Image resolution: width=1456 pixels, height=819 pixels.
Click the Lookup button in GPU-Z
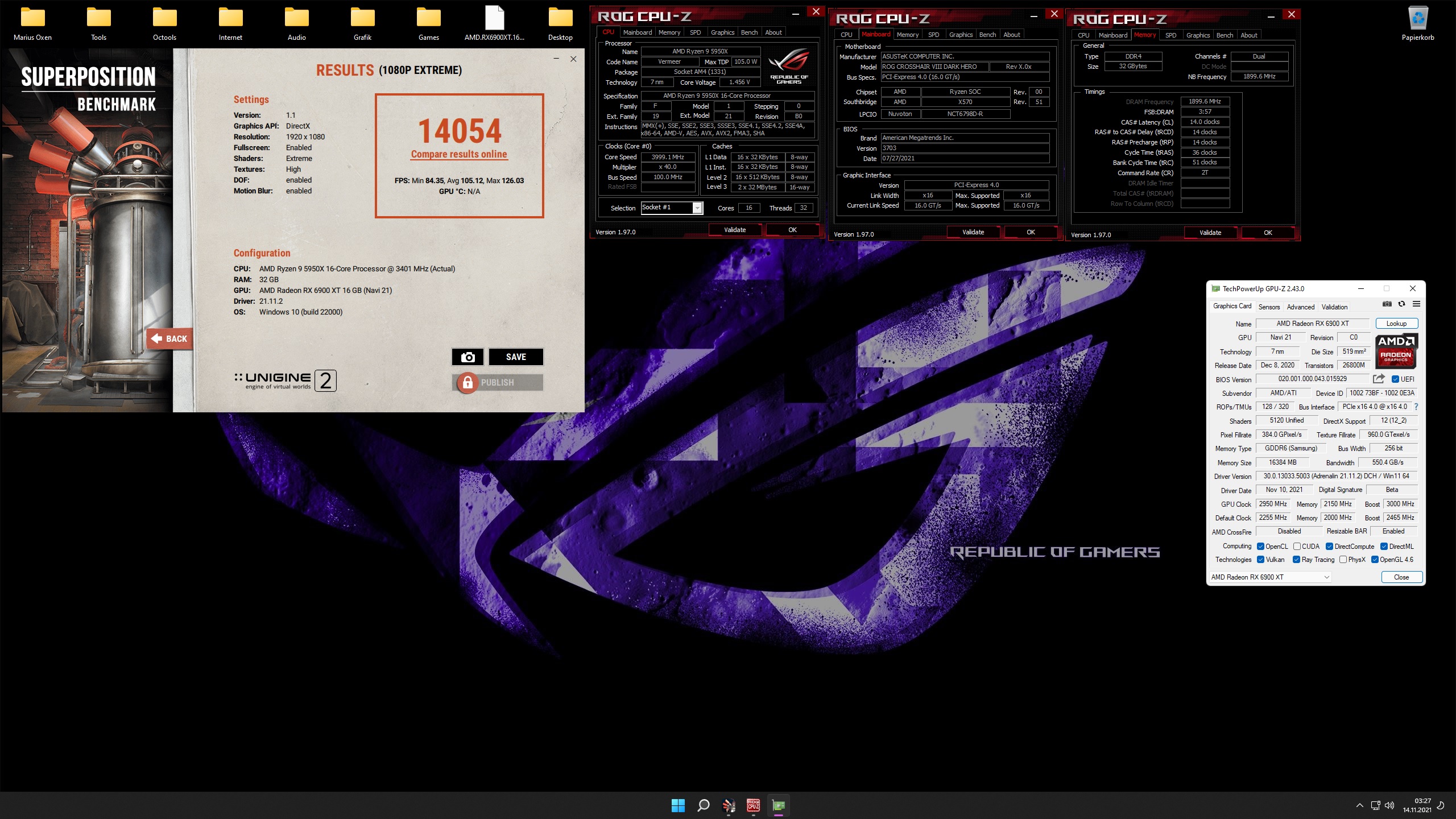pyautogui.click(x=1396, y=324)
